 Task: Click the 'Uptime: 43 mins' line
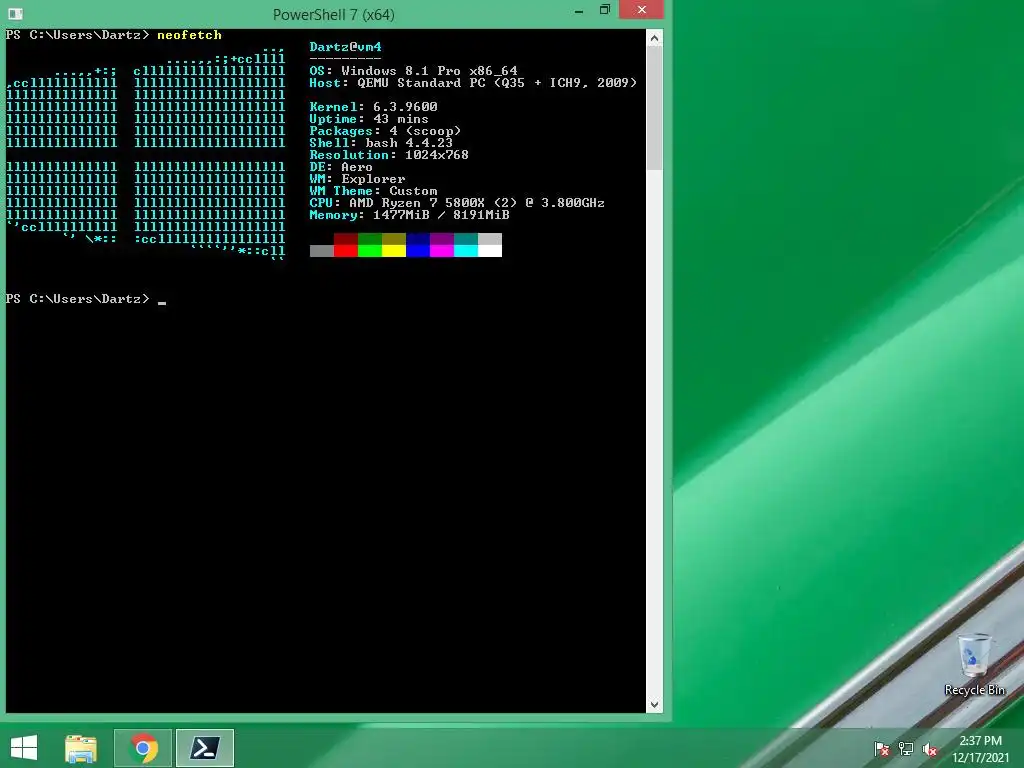click(369, 119)
